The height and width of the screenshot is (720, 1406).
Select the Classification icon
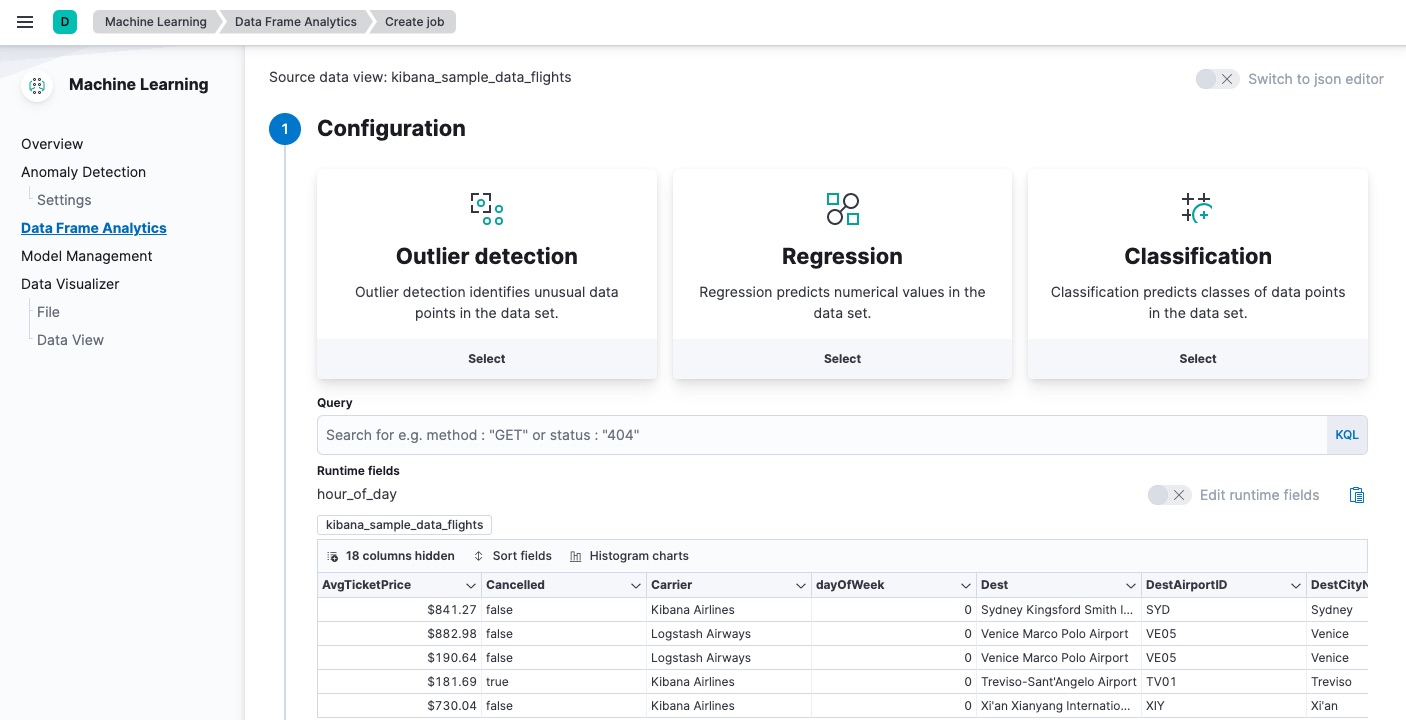click(1197, 208)
